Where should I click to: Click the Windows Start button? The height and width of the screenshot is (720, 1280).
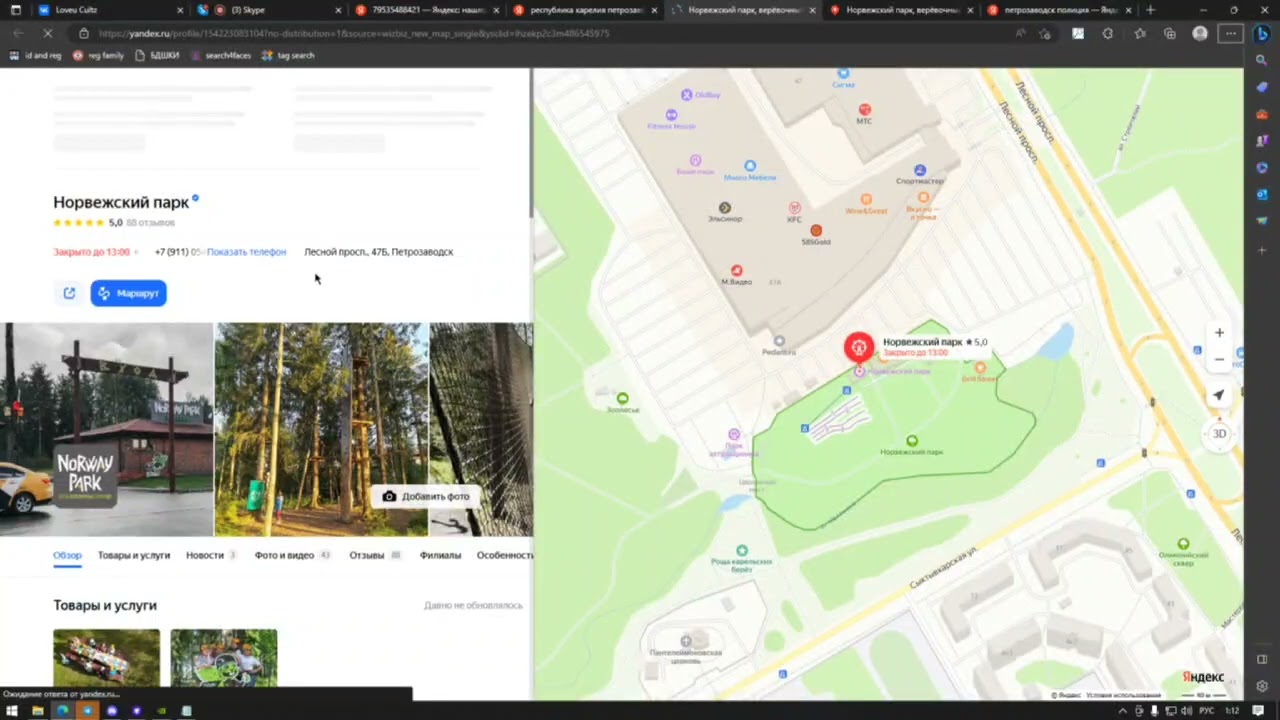pos(11,711)
